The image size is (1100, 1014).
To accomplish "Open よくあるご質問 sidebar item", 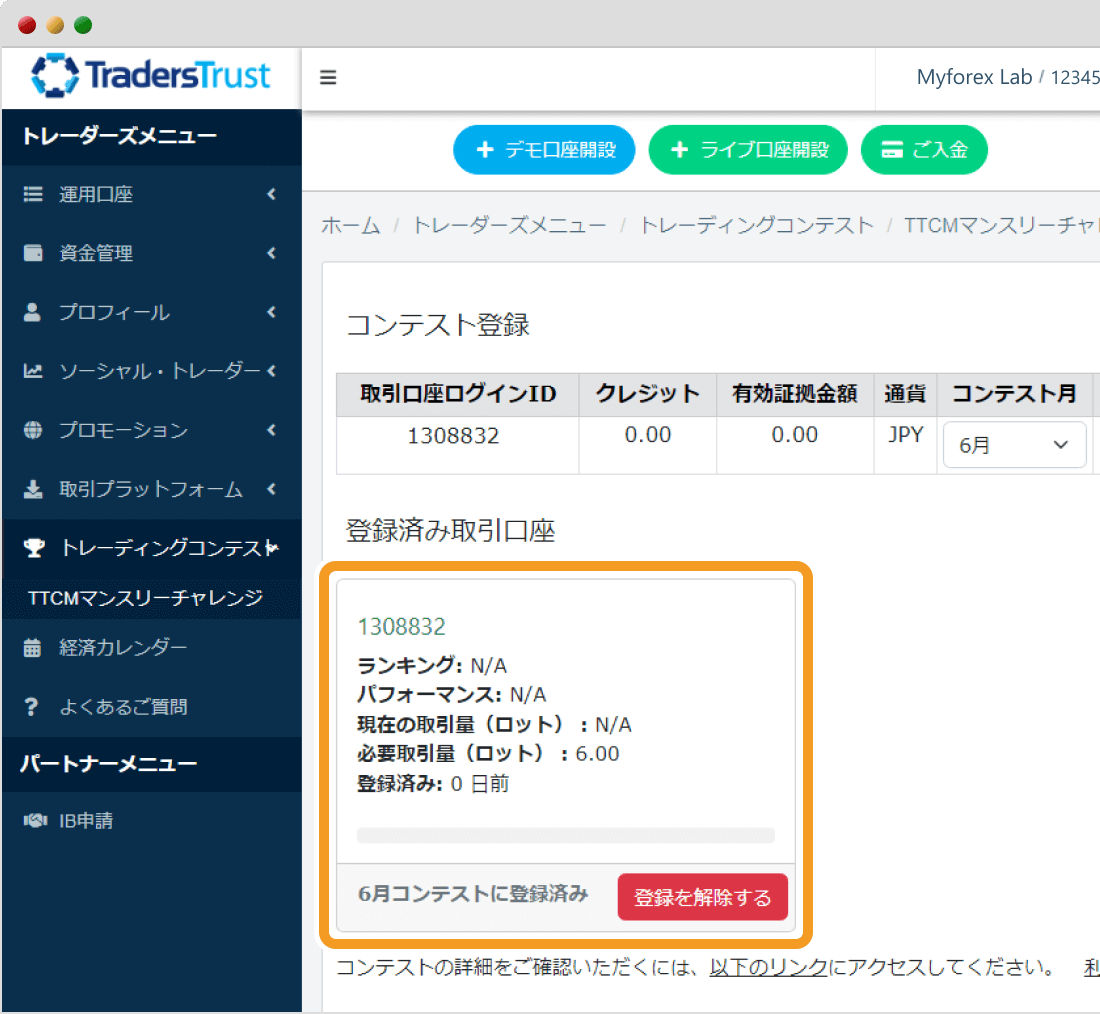I will (152, 707).
